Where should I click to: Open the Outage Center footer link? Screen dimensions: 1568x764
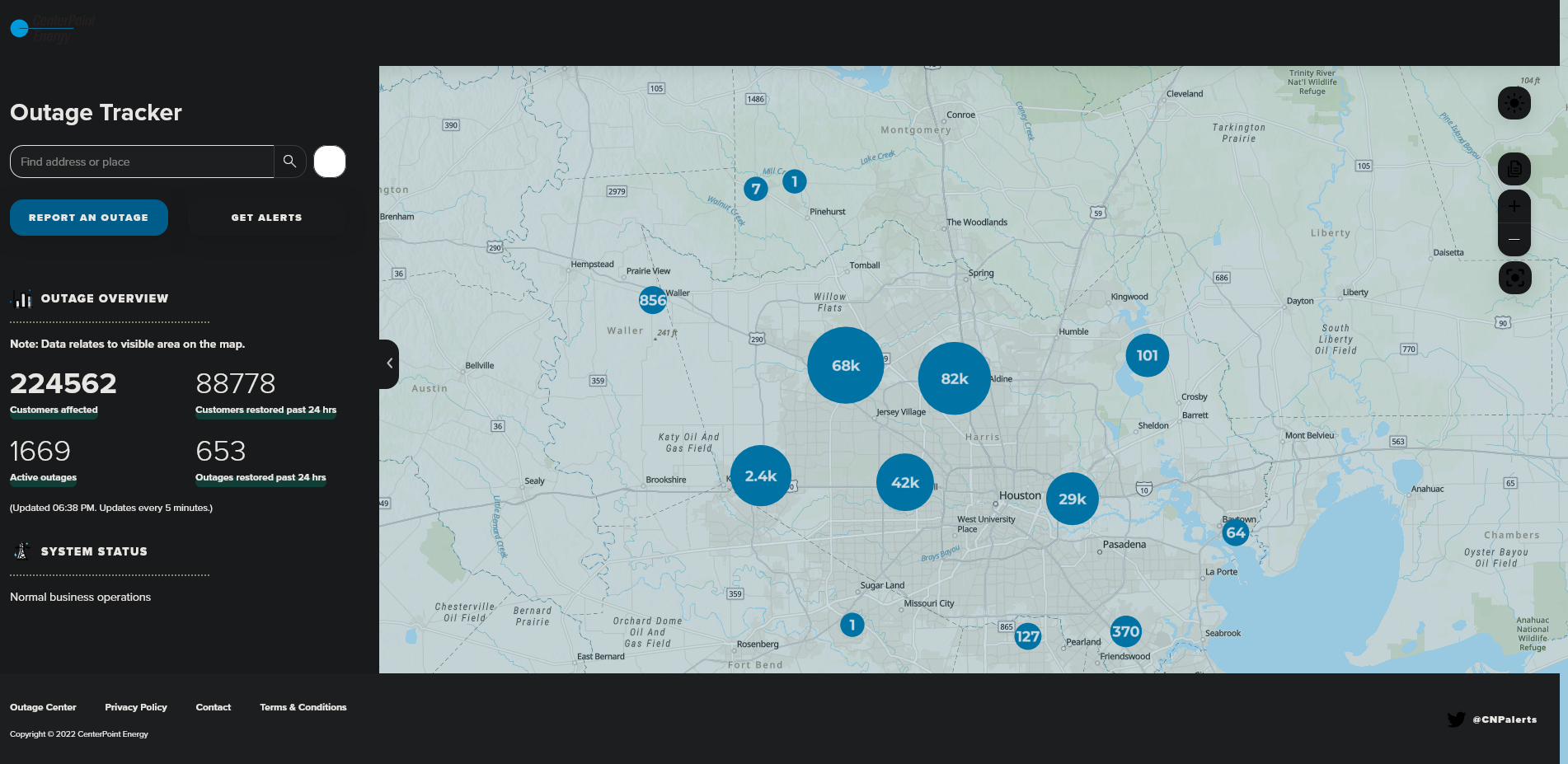pos(43,707)
